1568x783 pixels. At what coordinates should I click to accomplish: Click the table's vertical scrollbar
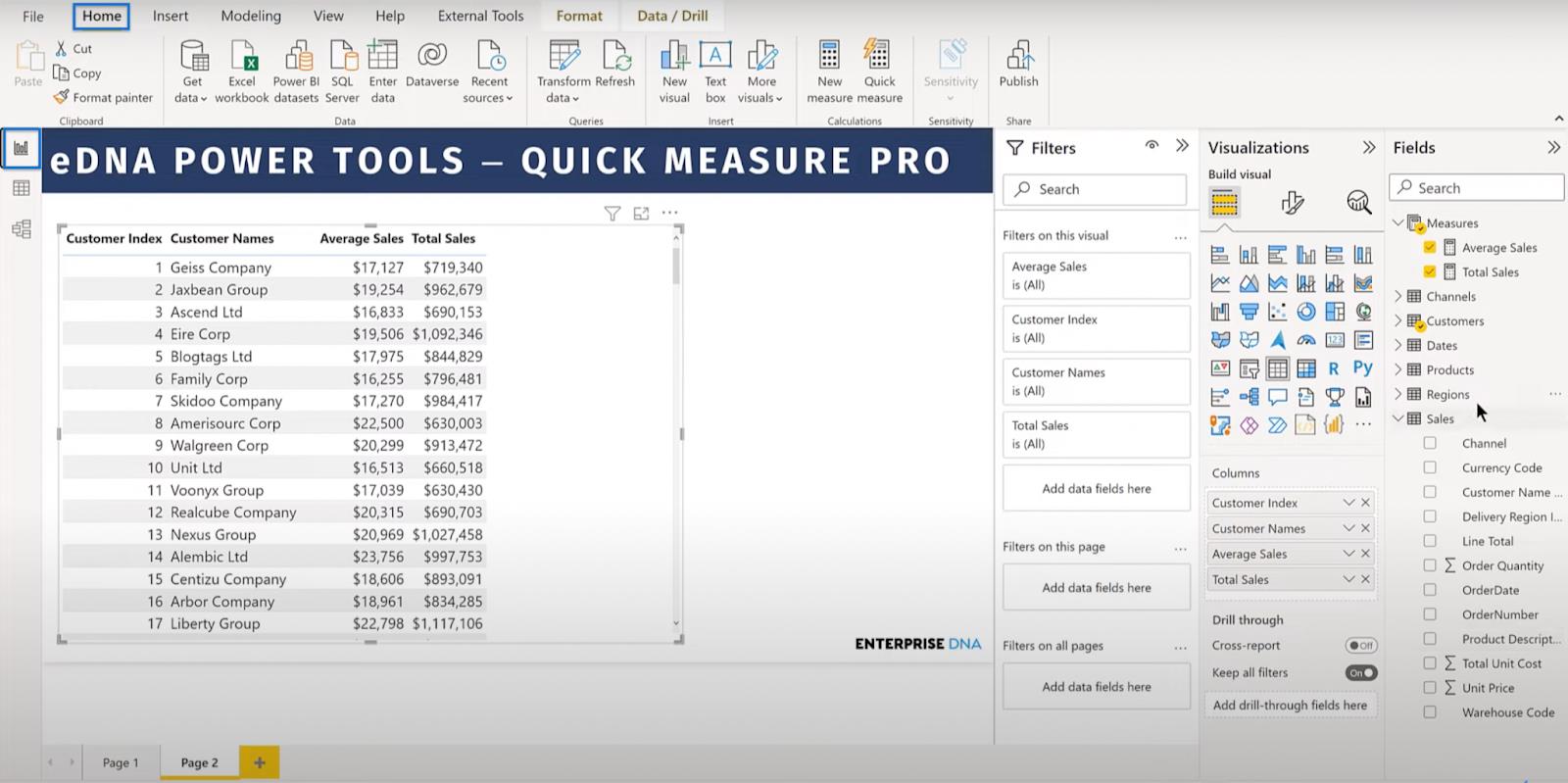pyautogui.click(x=676, y=266)
